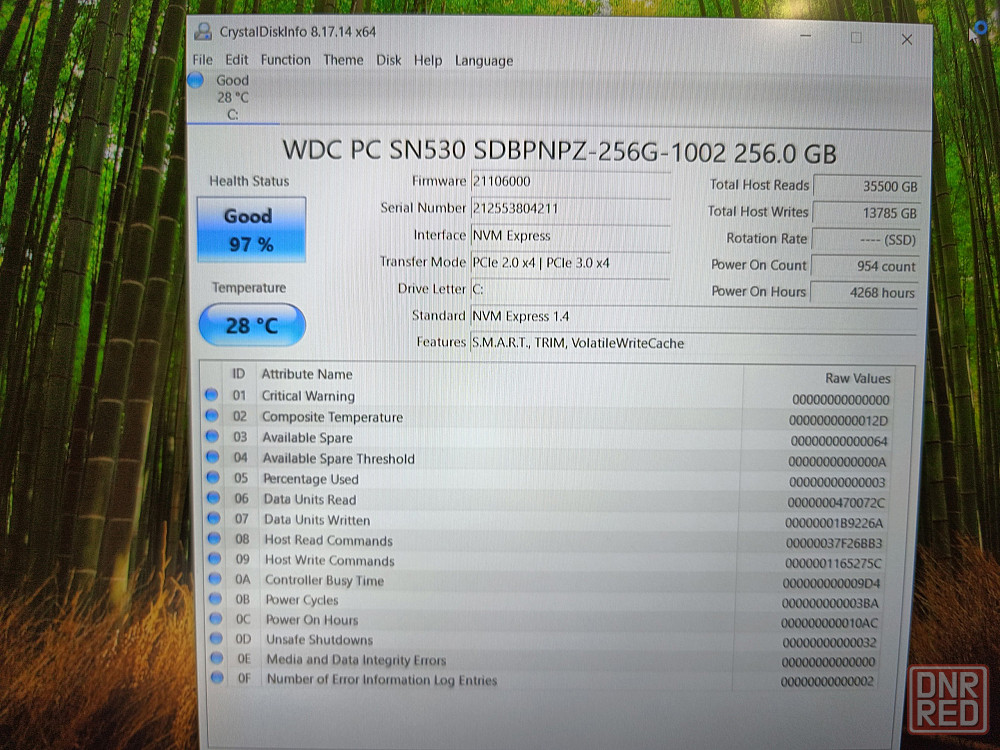The image size is (1000, 750).
Task: Click the Good 97 % health status button
Action: pos(251,230)
